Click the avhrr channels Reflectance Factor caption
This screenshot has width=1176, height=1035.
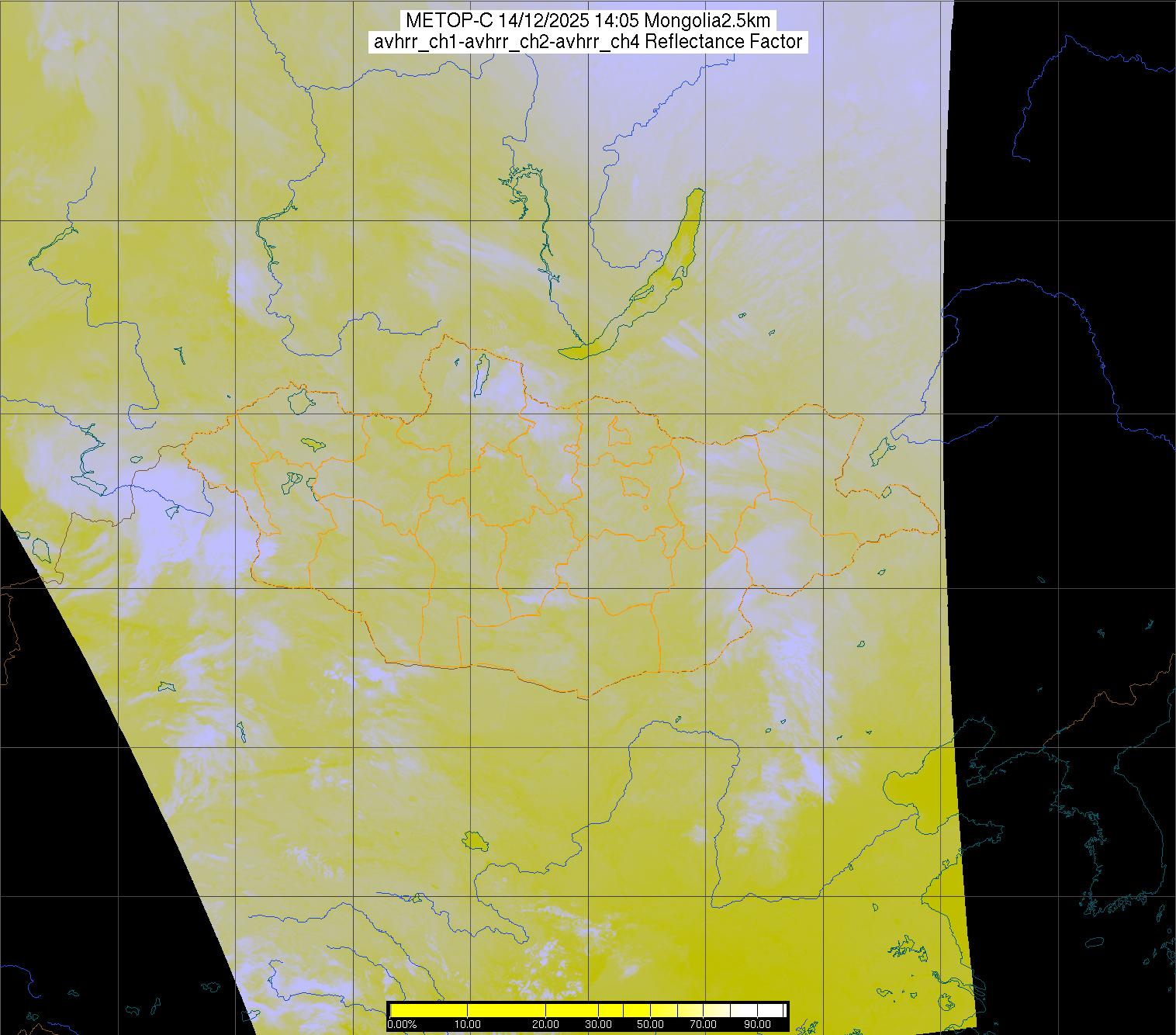pos(588,42)
